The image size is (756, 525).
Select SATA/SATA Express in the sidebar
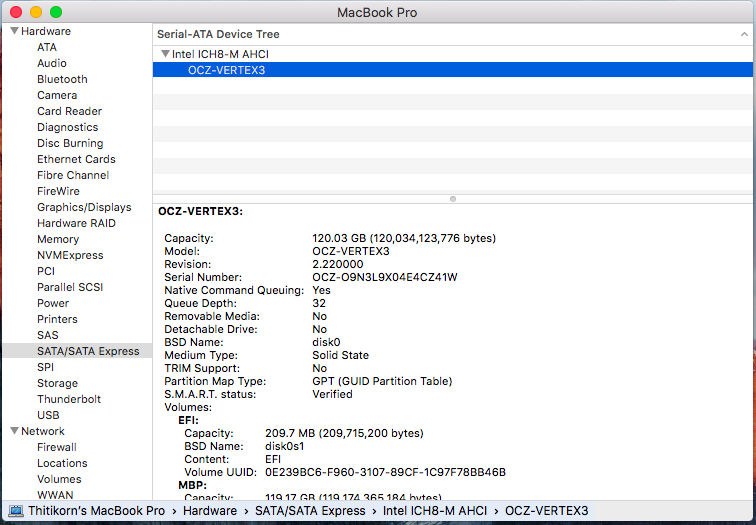pos(77,351)
